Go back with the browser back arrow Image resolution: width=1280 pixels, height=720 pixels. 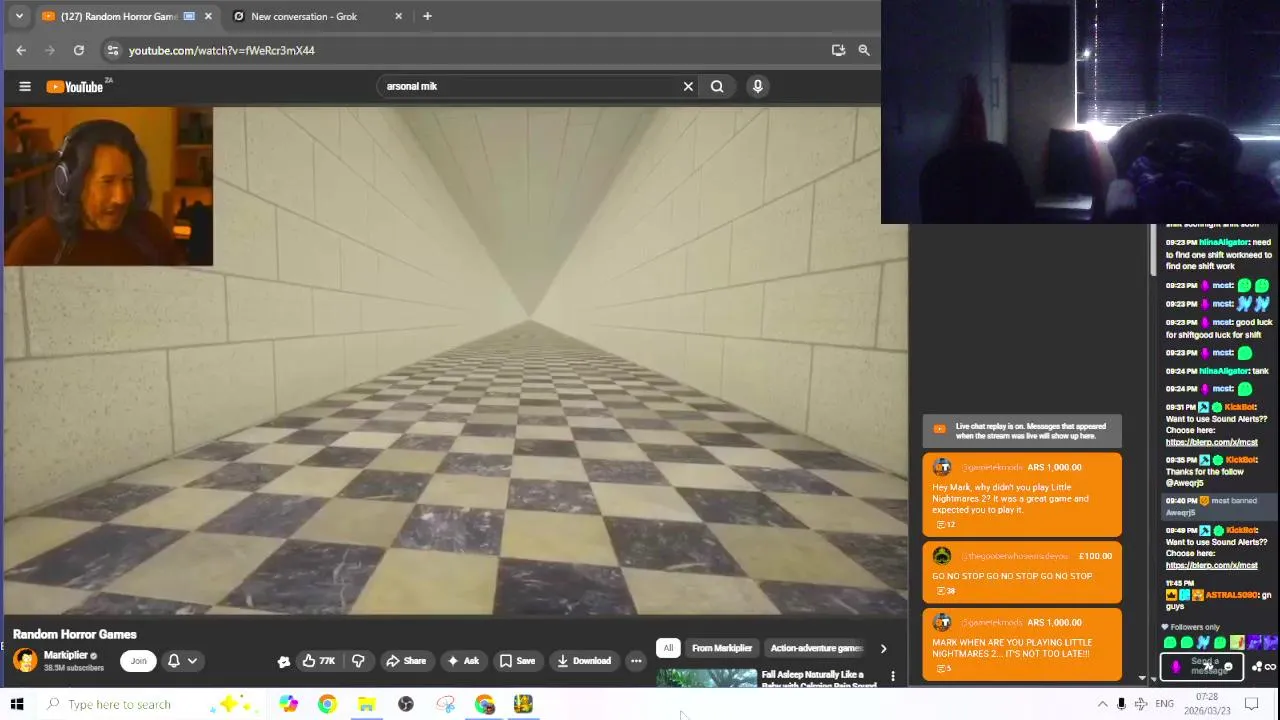(21, 50)
